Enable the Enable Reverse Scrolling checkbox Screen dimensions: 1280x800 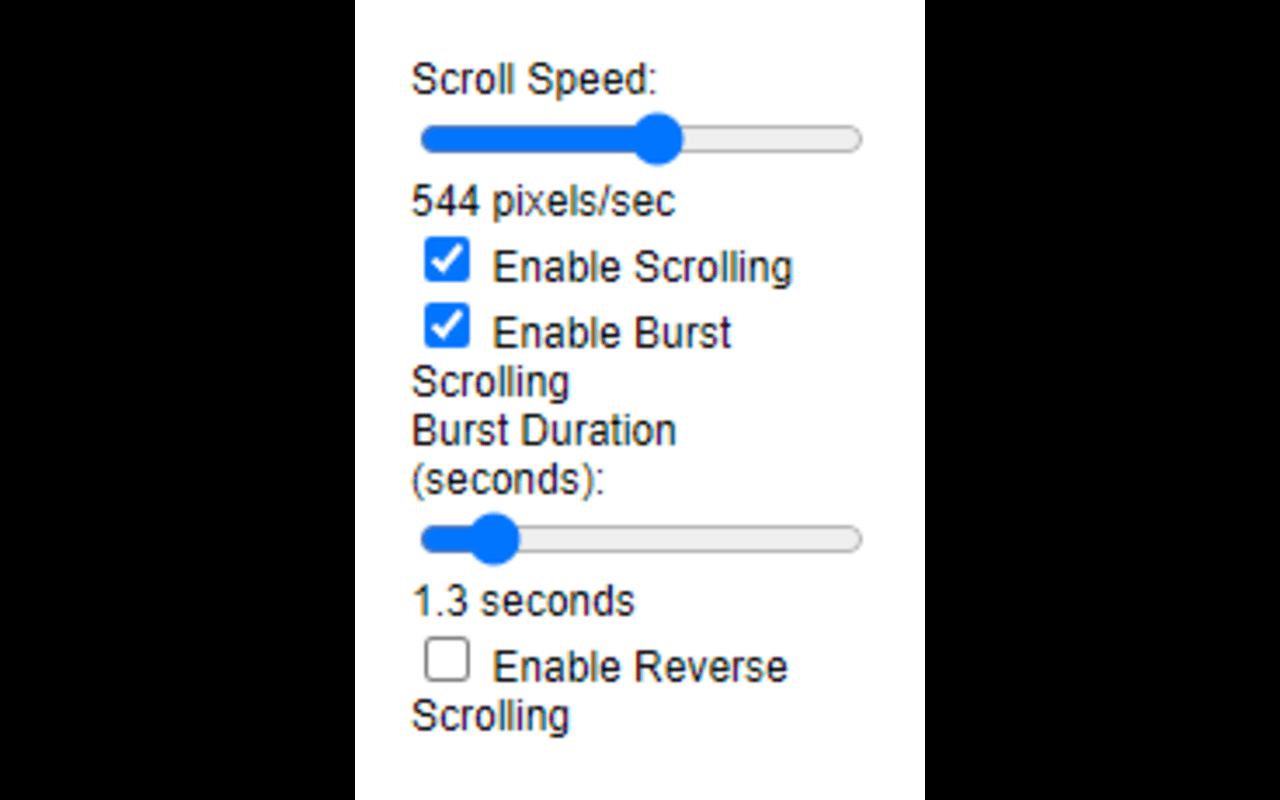pos(448,660)
